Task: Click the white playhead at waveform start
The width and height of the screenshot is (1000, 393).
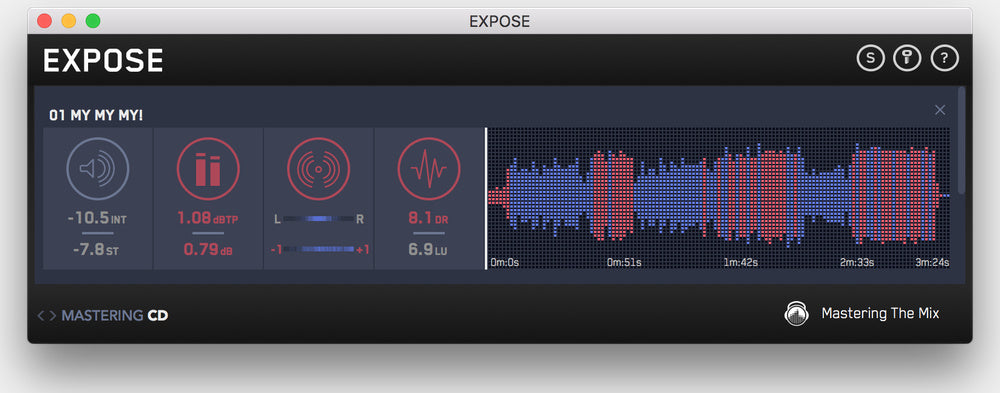Action: (486, 198)
